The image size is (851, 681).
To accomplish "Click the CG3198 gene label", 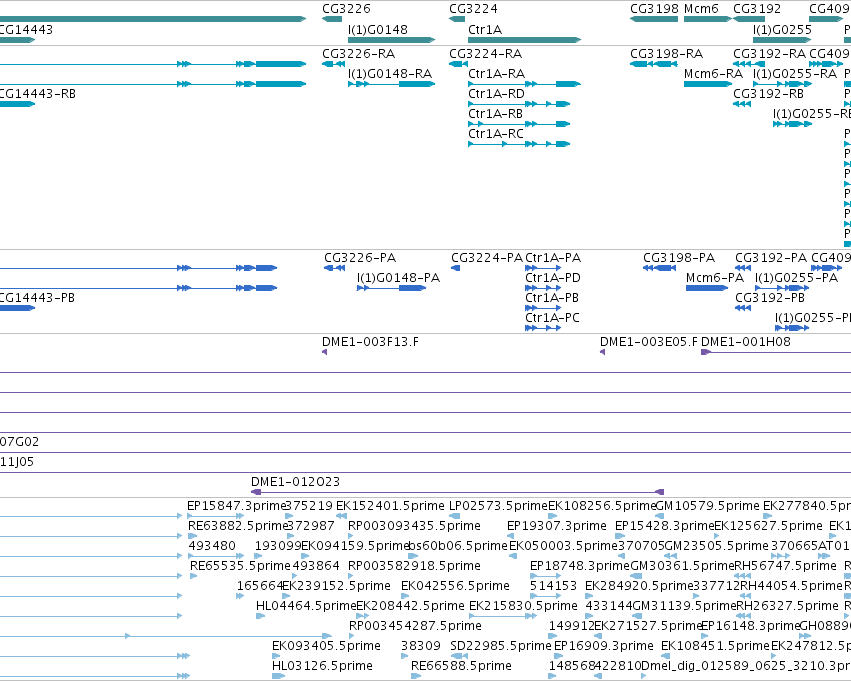I will [x=654, y=9].
